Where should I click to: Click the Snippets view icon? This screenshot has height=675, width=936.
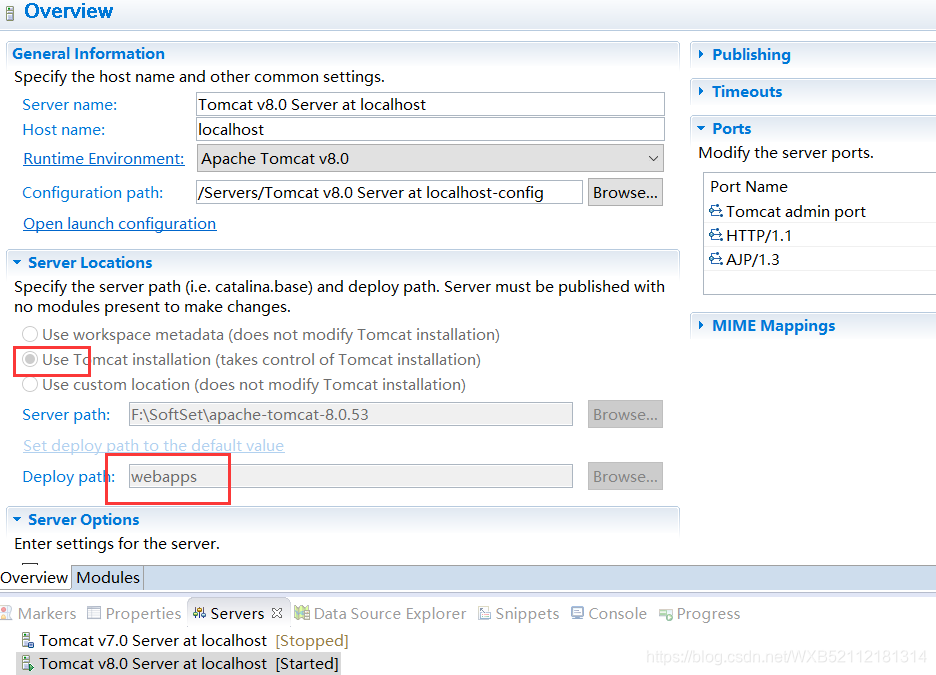coord(485,613)
